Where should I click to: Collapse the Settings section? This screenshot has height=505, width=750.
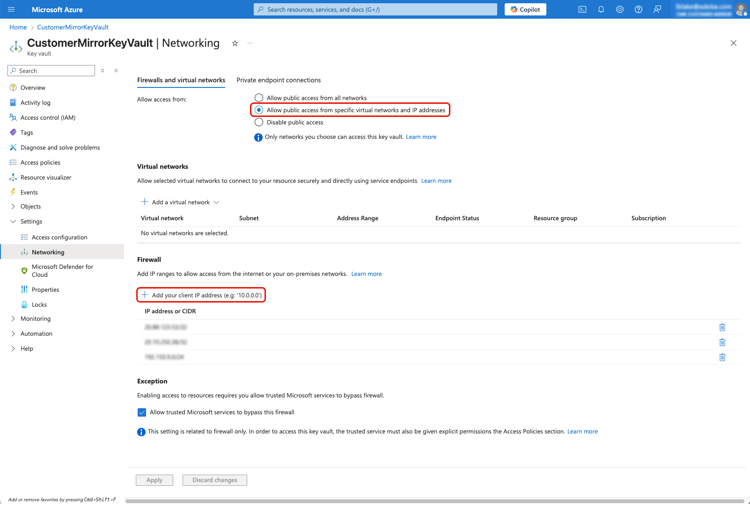point(13,221)
